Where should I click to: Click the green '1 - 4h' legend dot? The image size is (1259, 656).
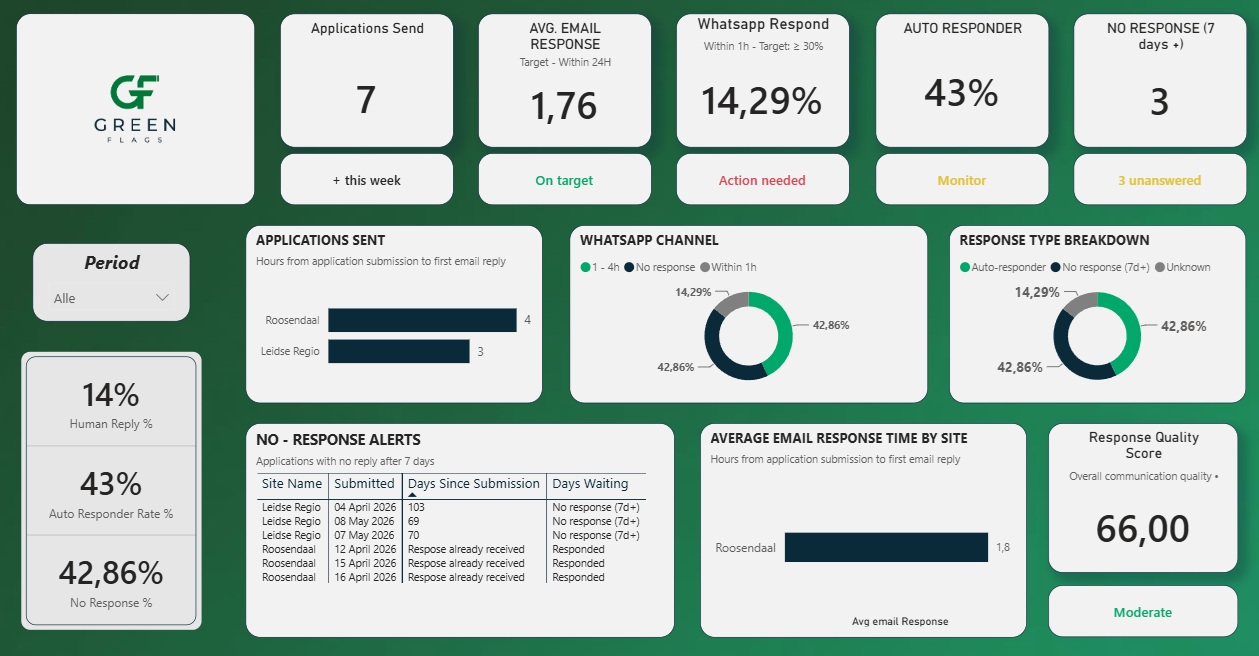(x=585, y=267)
